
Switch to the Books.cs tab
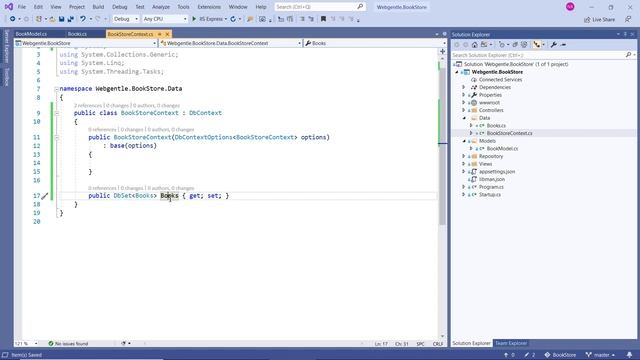(x=77, y=34)
